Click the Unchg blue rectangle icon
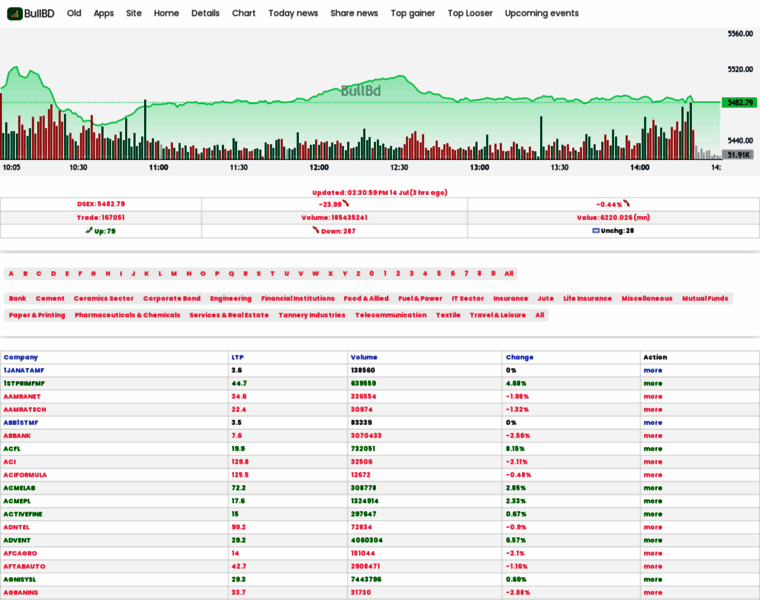The width and height of the screenshot is (760, 600). point(595,230)
